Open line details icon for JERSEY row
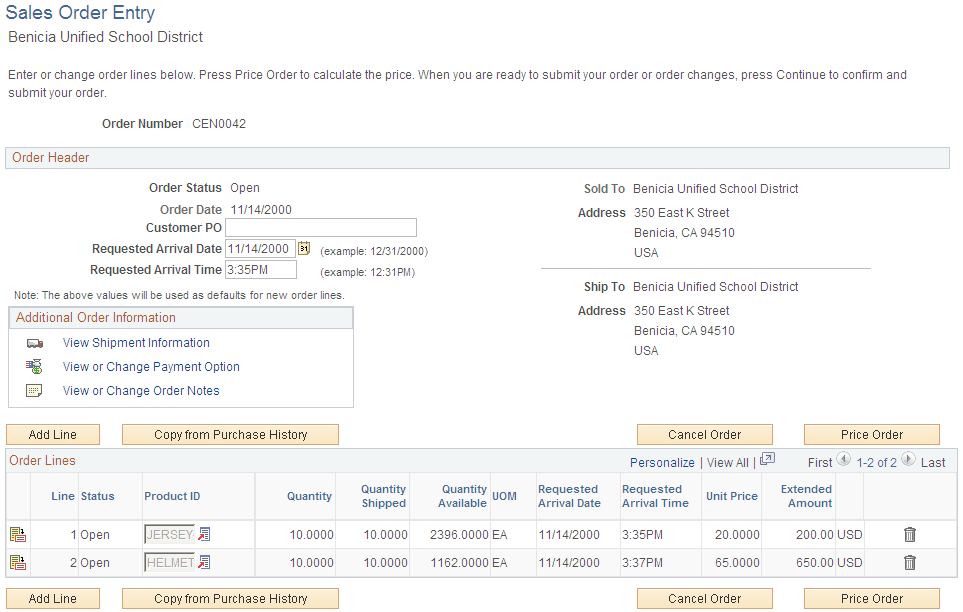Viewport: 963px width, 612px height. point(18,534)
